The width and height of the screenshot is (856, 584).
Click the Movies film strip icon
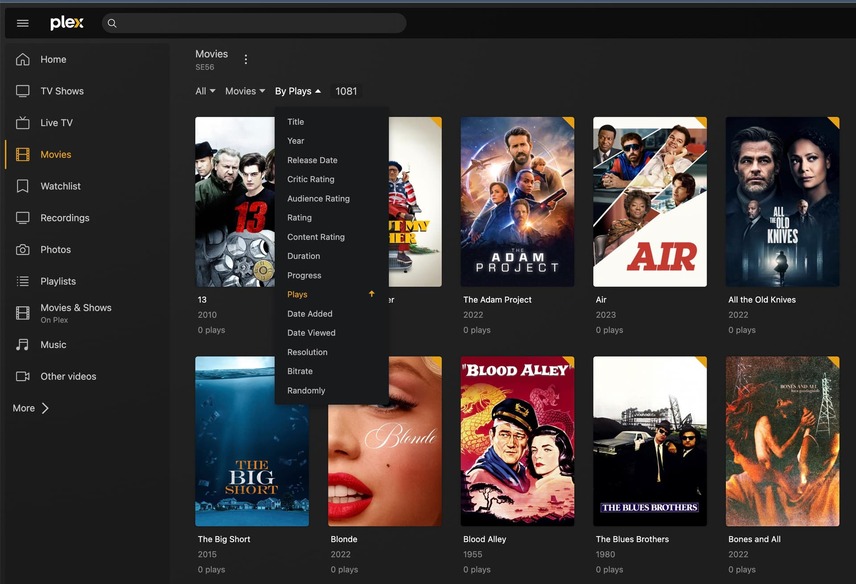point(22,154)
